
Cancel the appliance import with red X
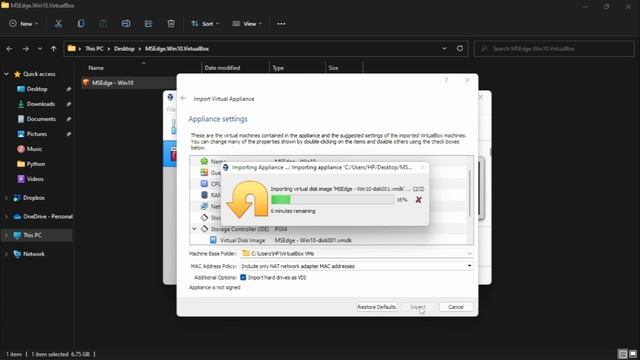coord(418,200)
